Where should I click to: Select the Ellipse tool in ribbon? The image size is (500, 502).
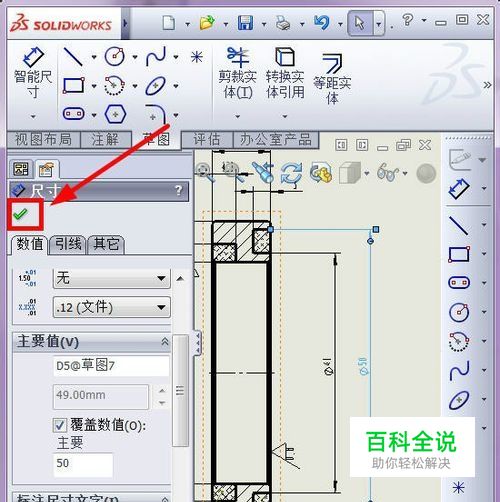[156, 86]
